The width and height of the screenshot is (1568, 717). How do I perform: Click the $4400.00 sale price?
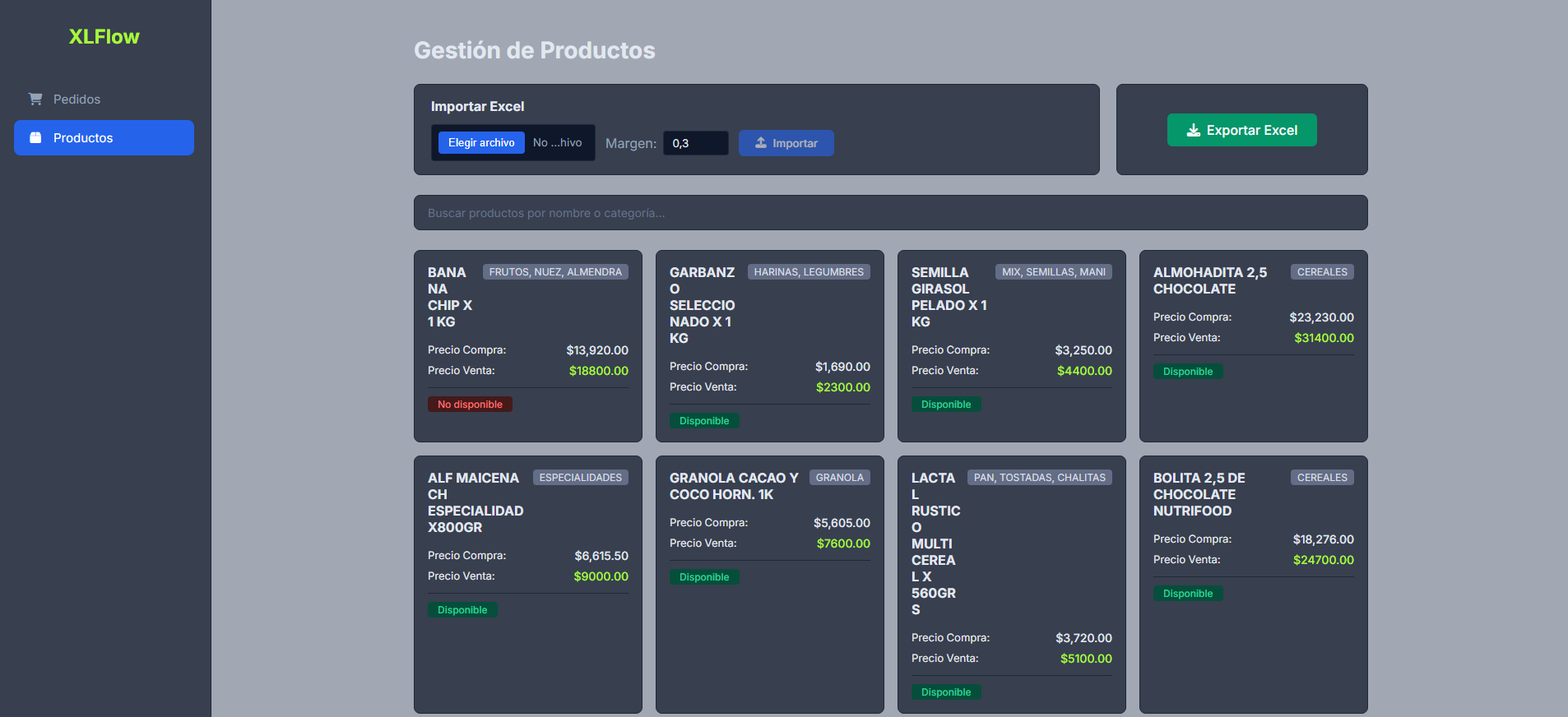point(1084,371)
